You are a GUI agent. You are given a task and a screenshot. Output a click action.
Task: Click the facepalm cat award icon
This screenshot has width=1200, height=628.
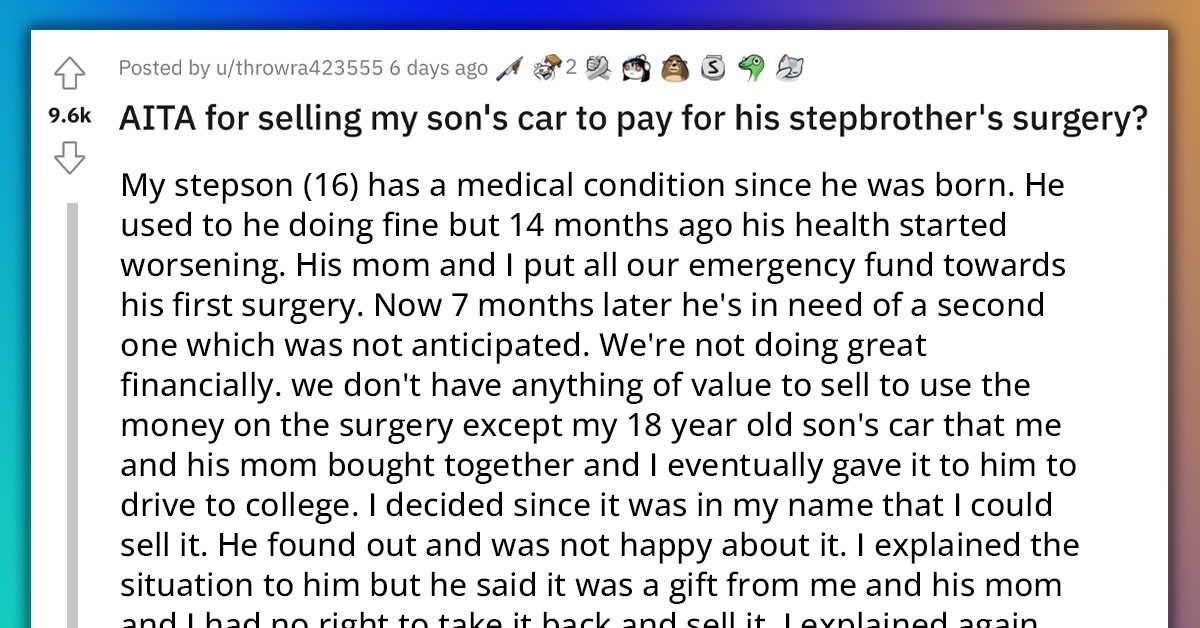(x=789, y=68)
